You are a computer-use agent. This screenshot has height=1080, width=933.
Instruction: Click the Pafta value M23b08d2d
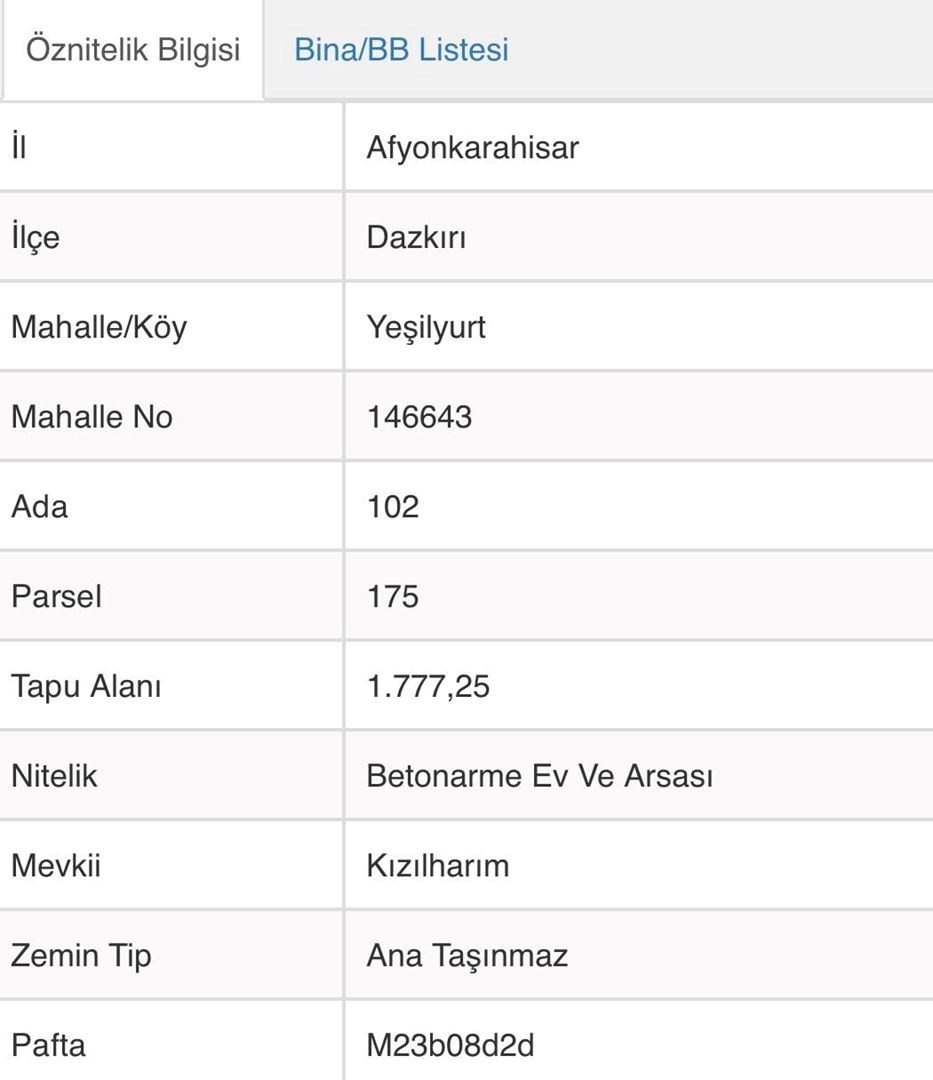tap(450, 1045)
